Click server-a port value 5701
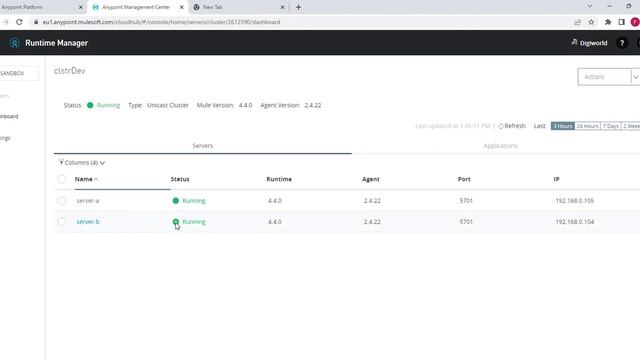The image size is (640, 360). point(466,200)
